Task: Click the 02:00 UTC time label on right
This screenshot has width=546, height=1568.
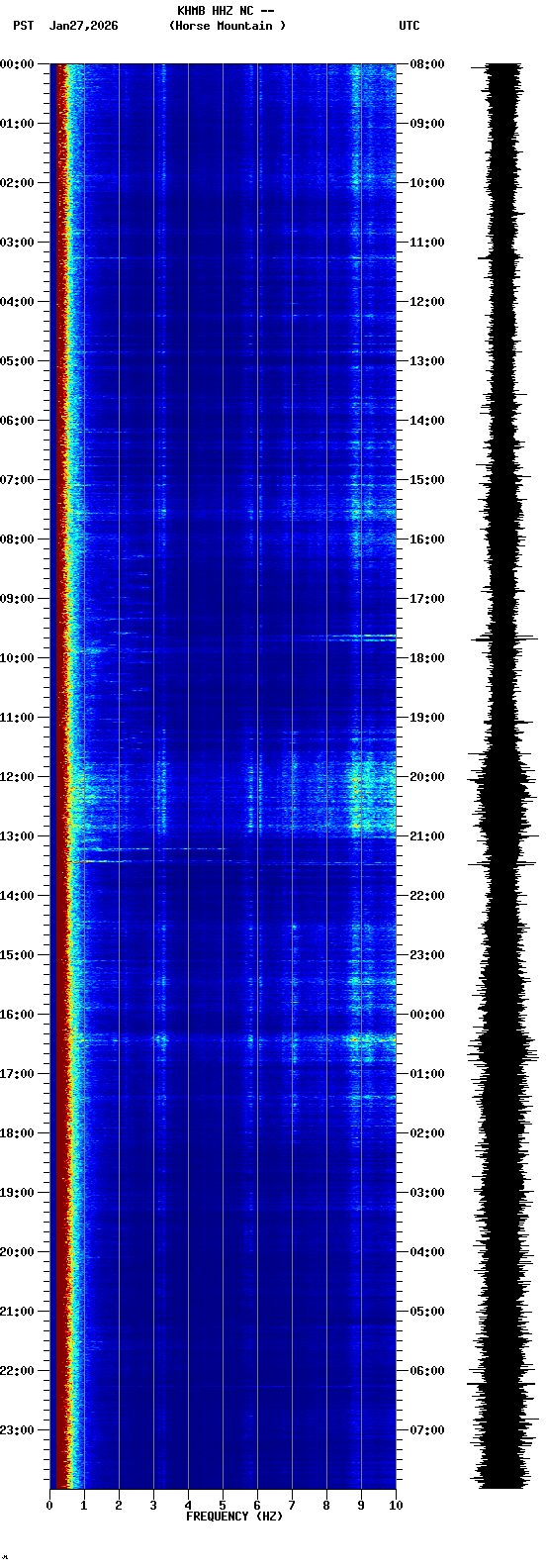Action: coord(427,1133)
